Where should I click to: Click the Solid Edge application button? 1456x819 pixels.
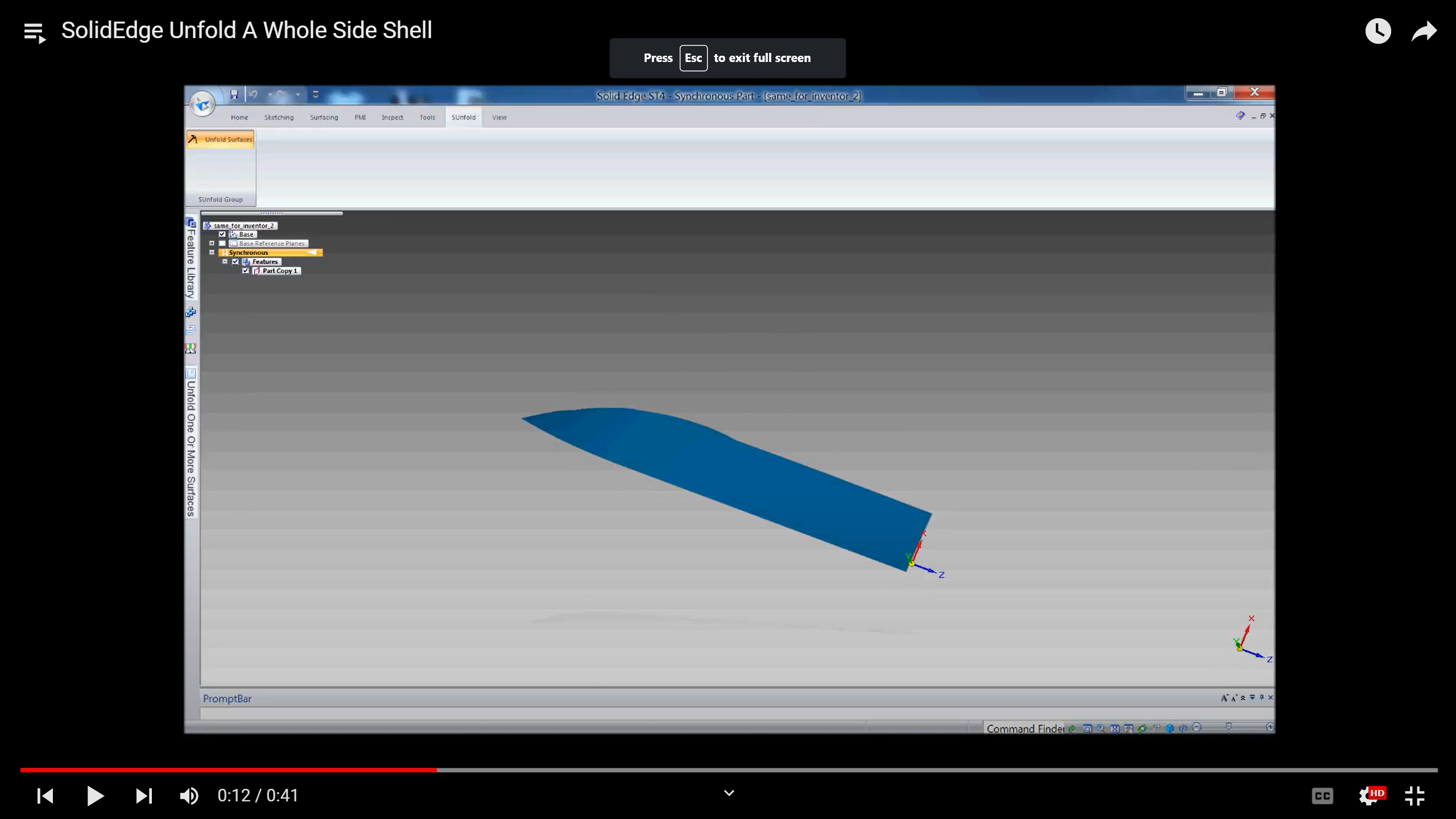[x=202, y=103]
